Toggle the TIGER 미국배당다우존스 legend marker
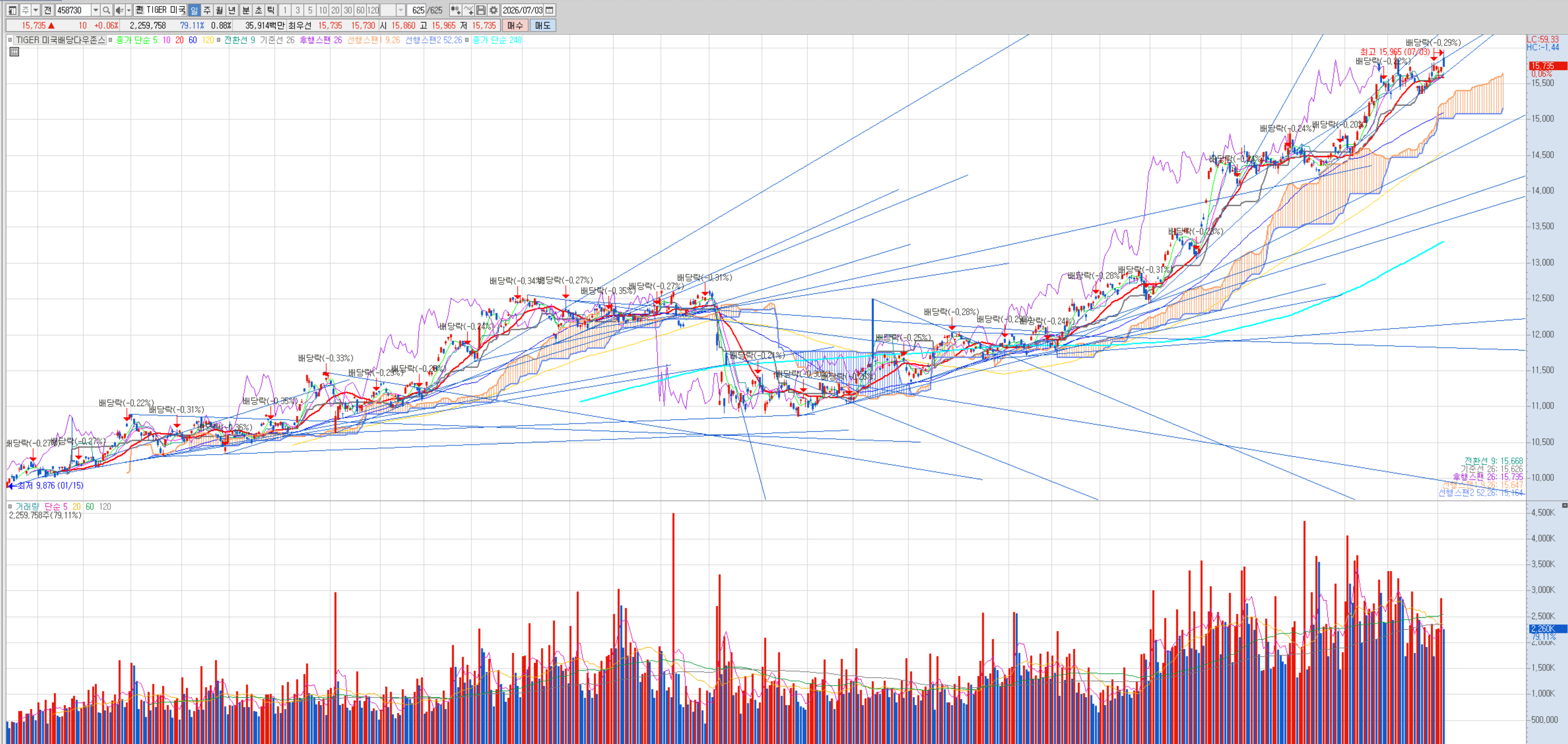 tap(10, 40)
